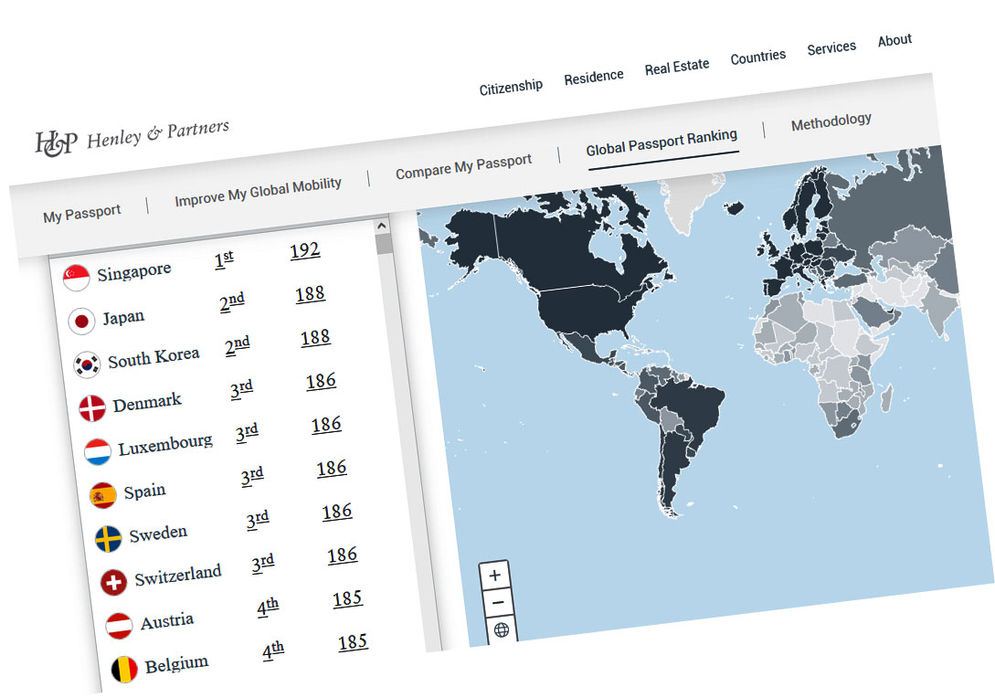Image resolution: width=995 pixels, height=697 pixels.
Task: Click the globe reset view icon
Action: point(501,630)
